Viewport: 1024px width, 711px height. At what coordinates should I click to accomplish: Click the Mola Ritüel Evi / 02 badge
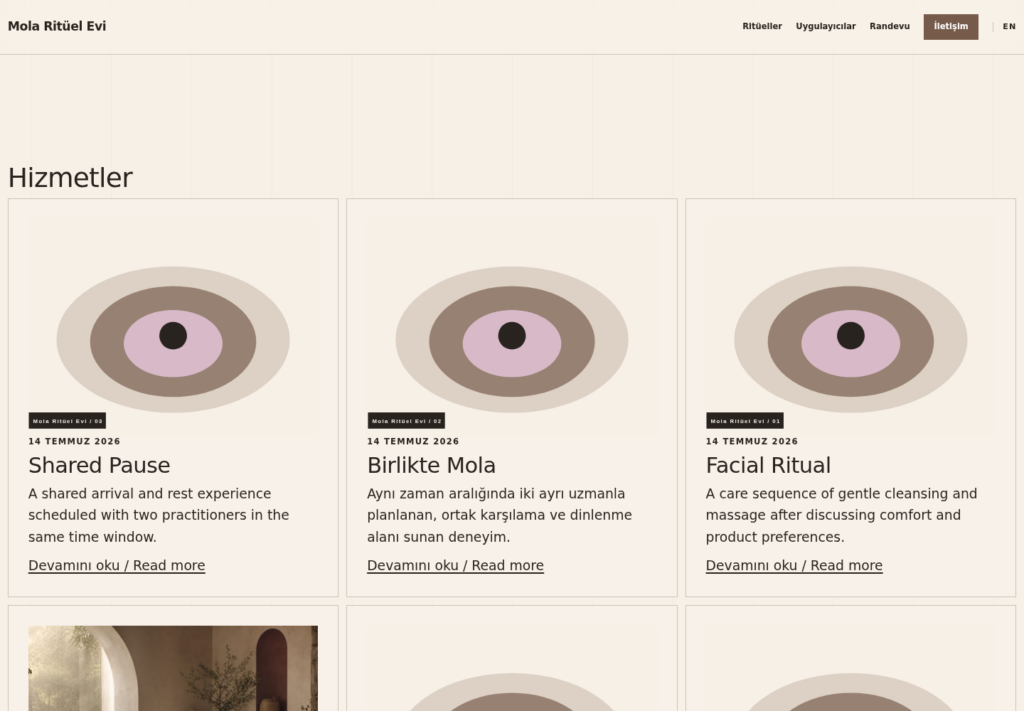[406, 421]
